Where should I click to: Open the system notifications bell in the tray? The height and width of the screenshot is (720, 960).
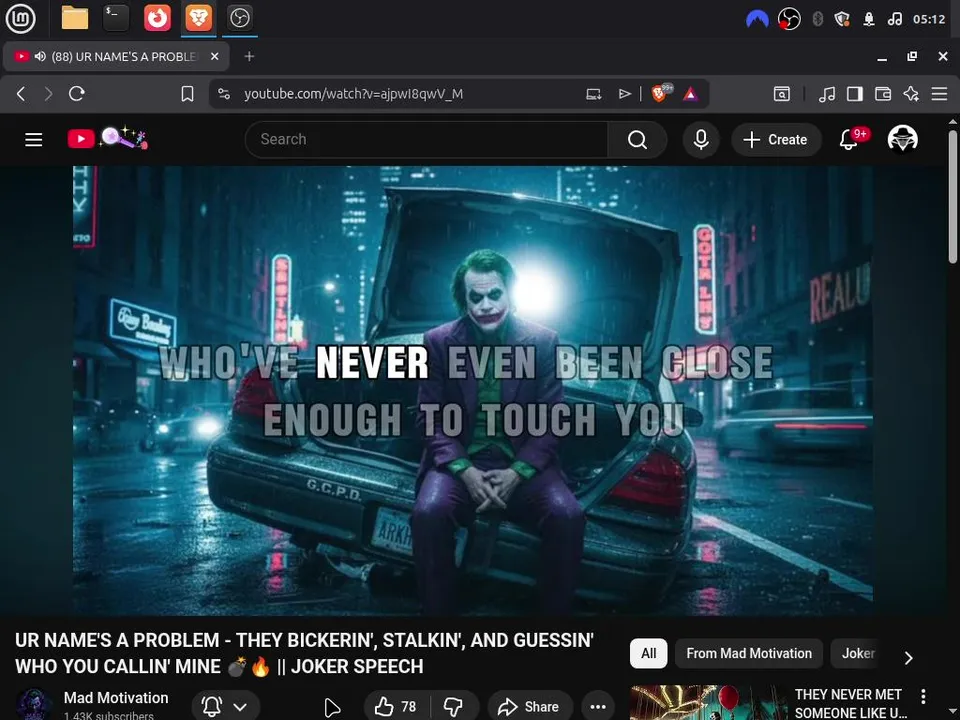[x=868, y=19]
